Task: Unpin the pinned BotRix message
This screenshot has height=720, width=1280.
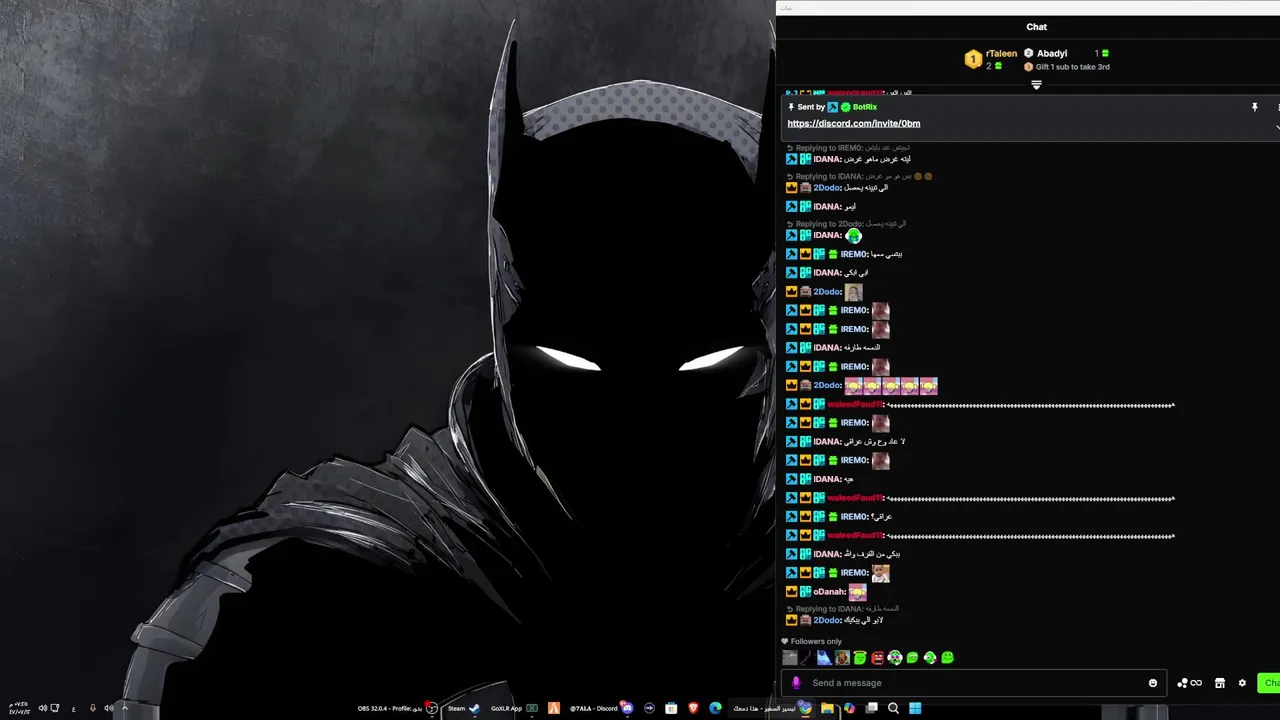Action: pyautogui.click(x=1254, y=107)
